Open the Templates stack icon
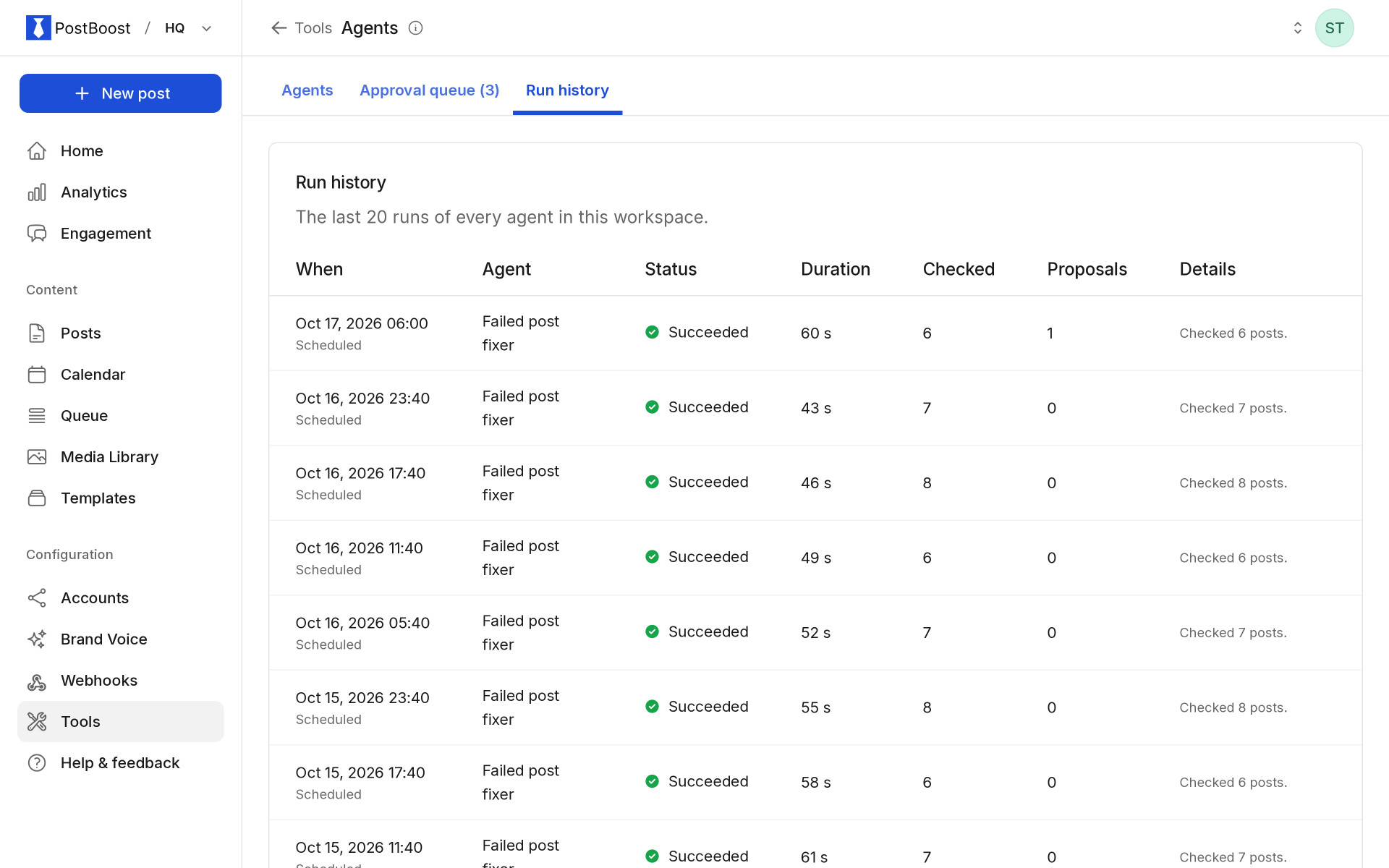The width and height of the screenshot is (1389, 868). (37, 498)
